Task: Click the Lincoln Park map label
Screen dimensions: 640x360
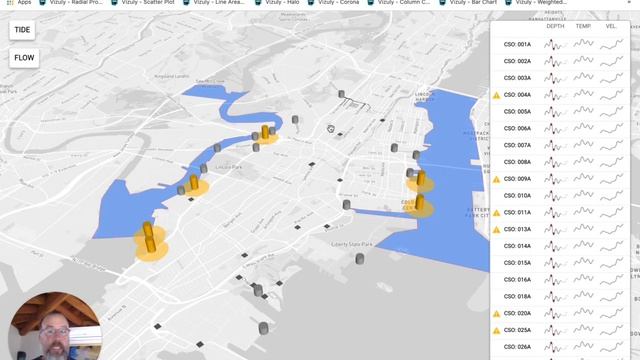Action: click(228, 167)
